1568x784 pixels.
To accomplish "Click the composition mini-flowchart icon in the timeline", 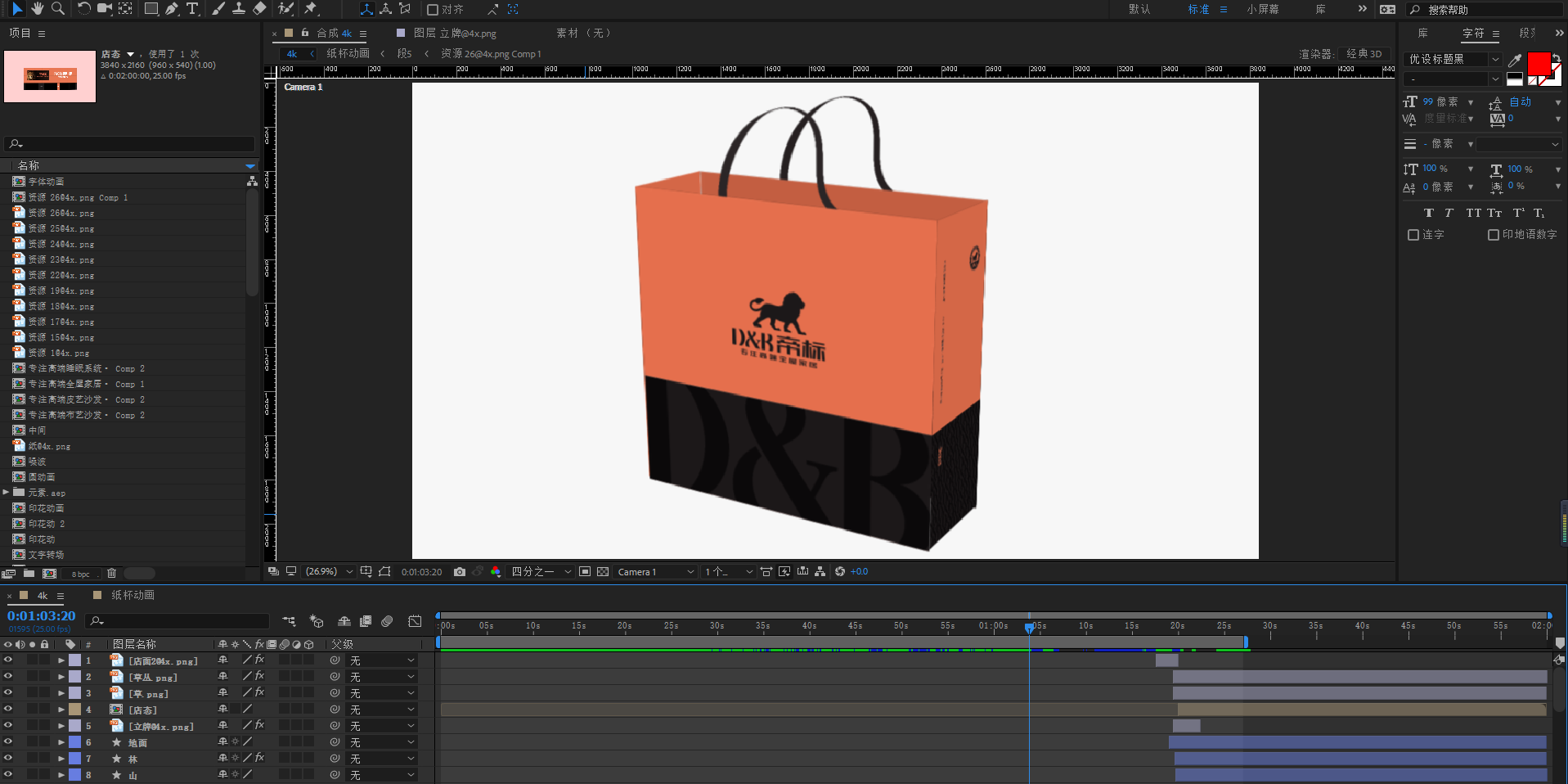I will click(289, 622).
